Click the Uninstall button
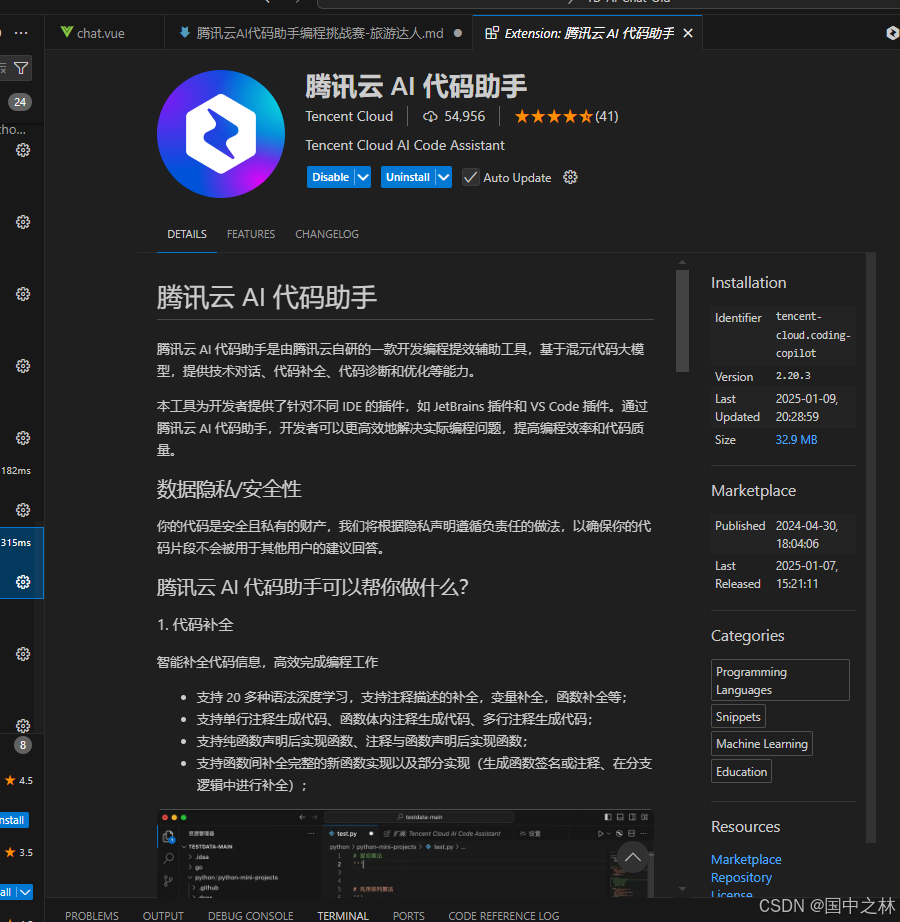Image resolution: width=900 pixels, height=922 pixels. click(408, 177)
